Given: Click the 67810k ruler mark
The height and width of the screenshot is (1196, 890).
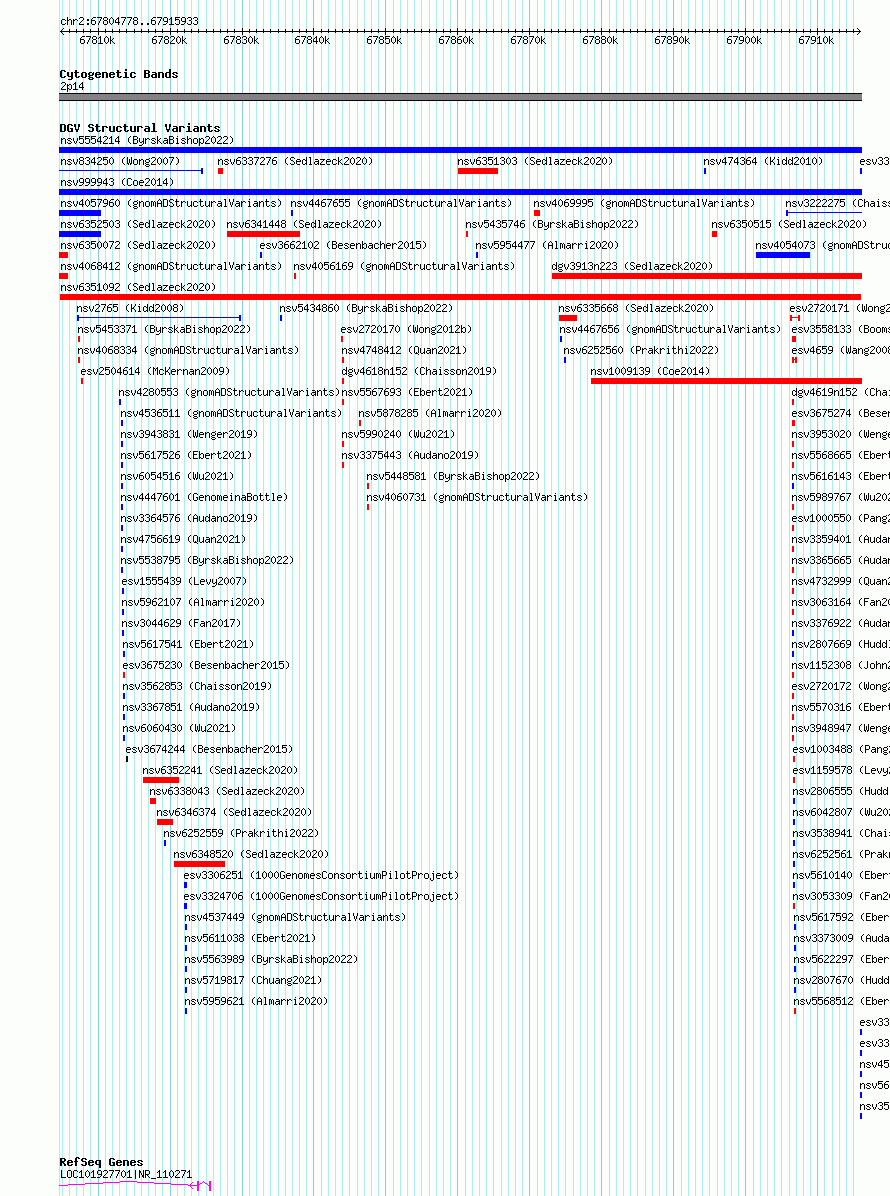Looking at the screenshot, I should tap(97, 40).
